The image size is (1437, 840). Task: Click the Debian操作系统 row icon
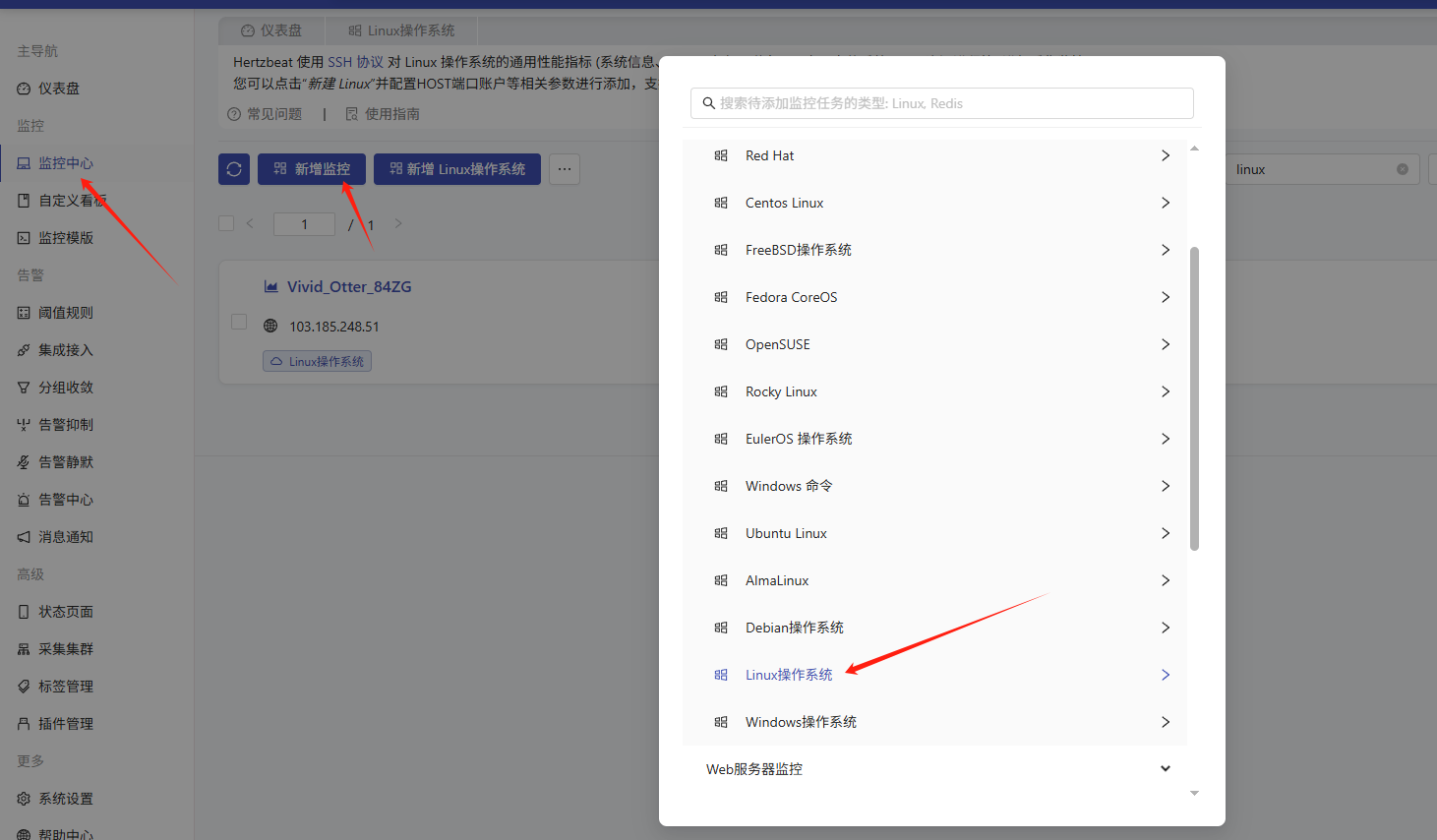[721, 628]
